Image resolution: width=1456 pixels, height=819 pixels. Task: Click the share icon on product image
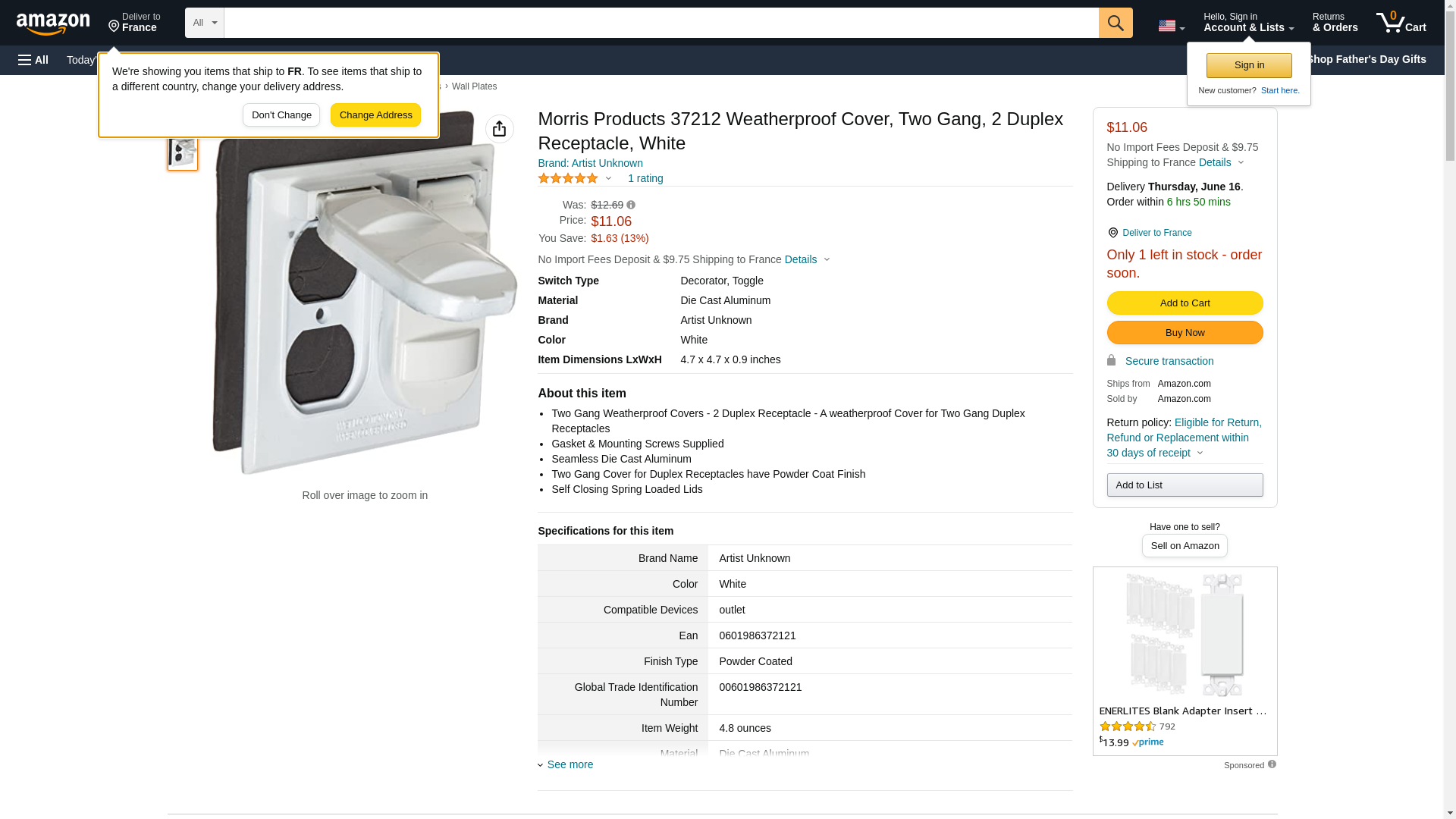(499, 129)
